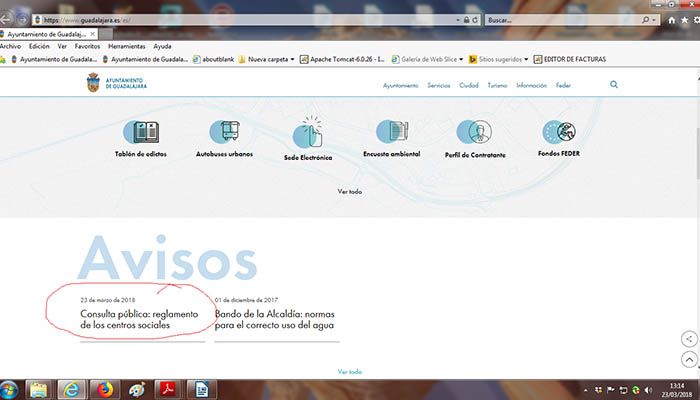The image size is (700, 400).
Task: Open the Favoritos menu
Action: pyautogui.click(x=87, y=46)
